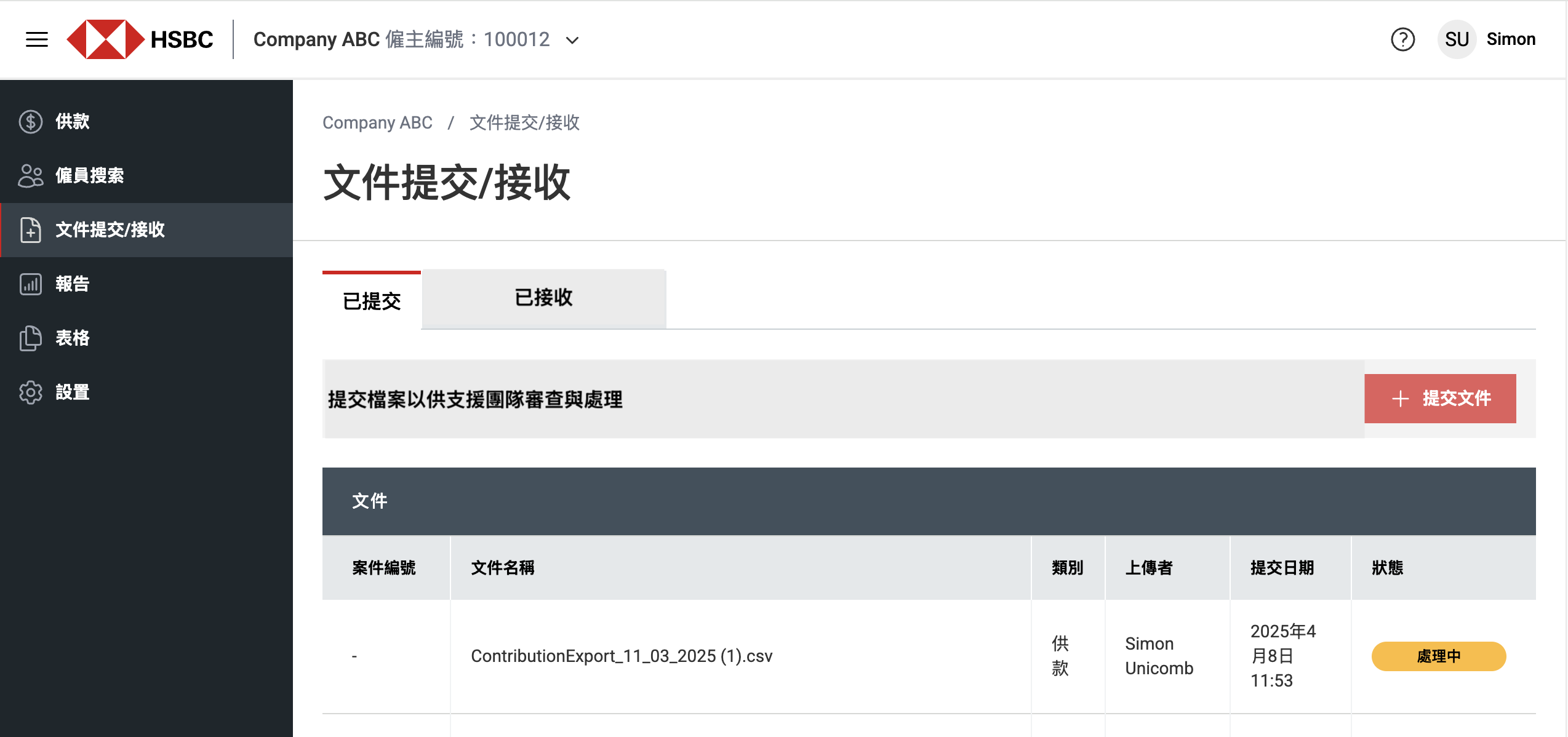Open the help question mark icon
Screen dimensions: 1568x737
click(1402, 39)
